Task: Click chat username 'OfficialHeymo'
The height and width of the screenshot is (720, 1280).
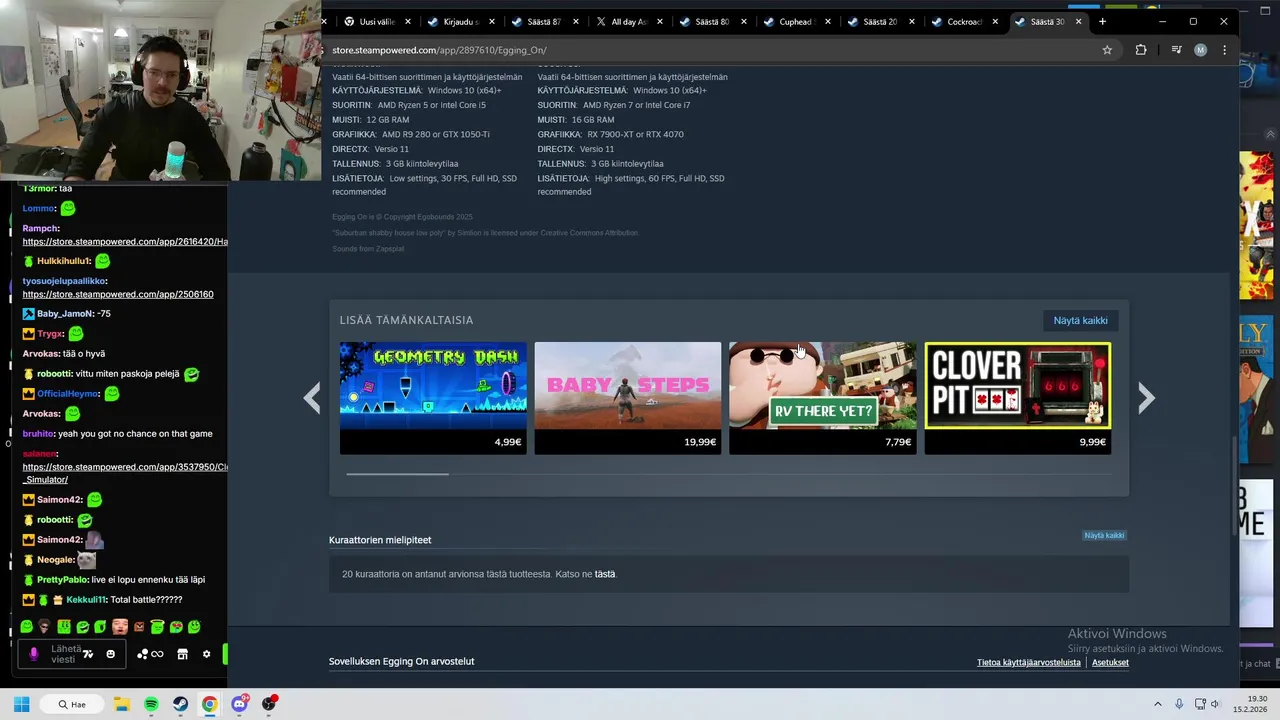Action: [68, 394]
